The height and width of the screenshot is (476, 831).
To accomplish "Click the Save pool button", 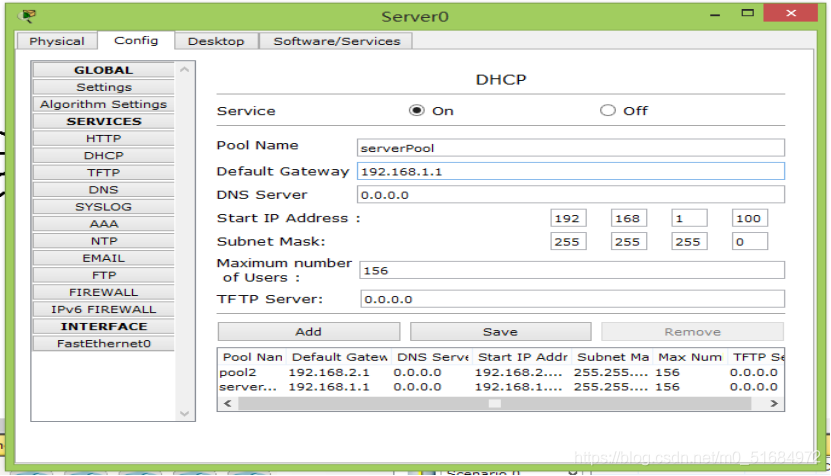I will tap(500, 331).
